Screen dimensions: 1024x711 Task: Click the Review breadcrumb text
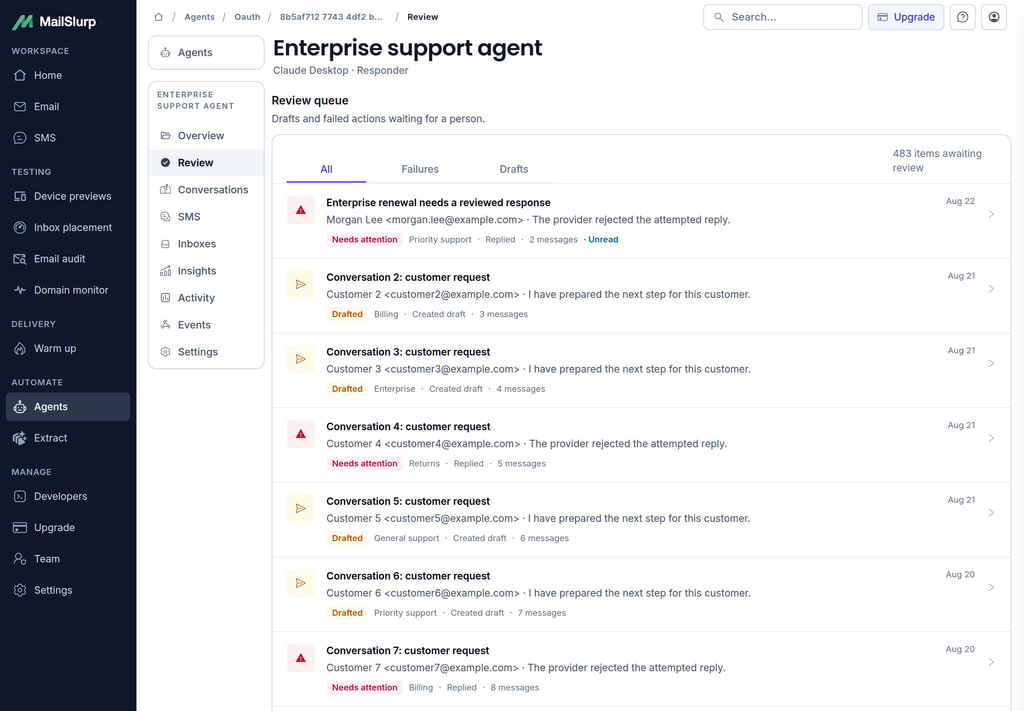coord(423,17)
